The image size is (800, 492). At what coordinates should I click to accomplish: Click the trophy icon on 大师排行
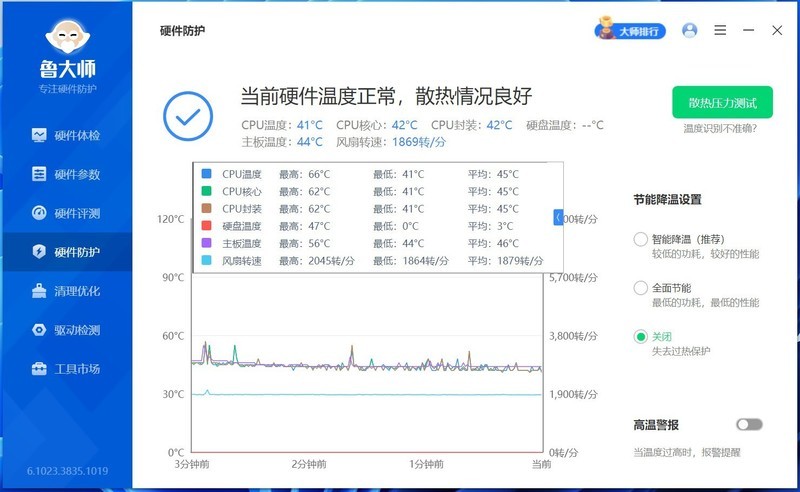tap(606, 28)
